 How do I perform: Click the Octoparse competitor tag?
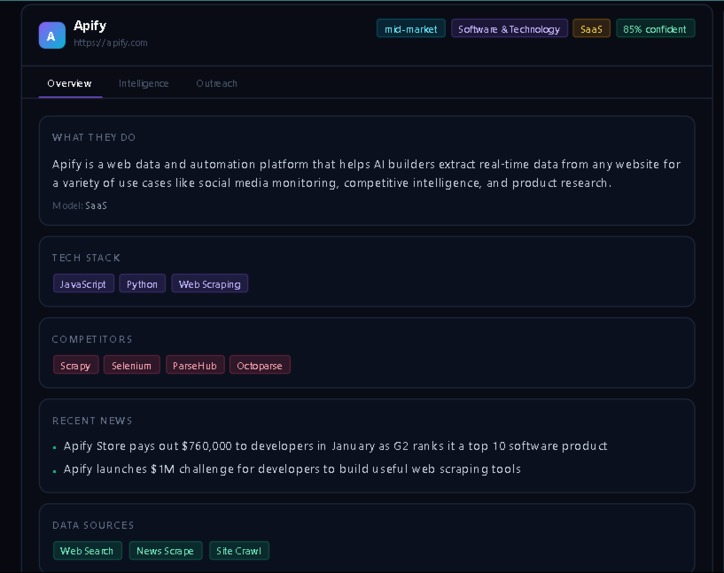[x=259, y=365]
